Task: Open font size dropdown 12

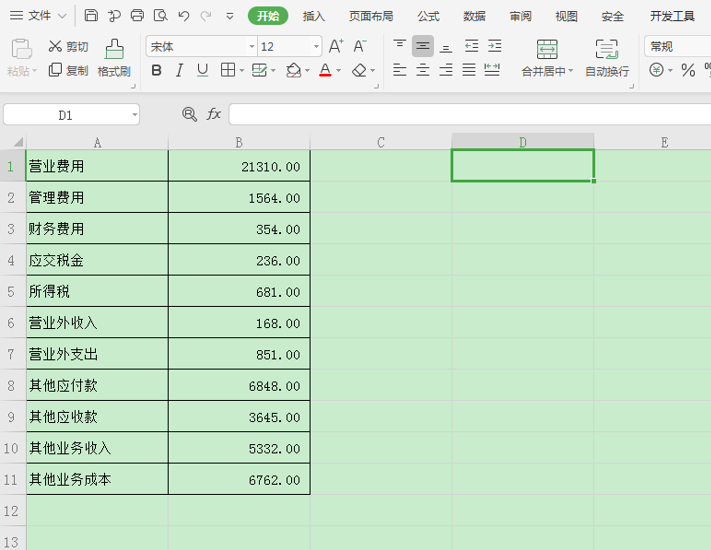Action: [316, 46]
